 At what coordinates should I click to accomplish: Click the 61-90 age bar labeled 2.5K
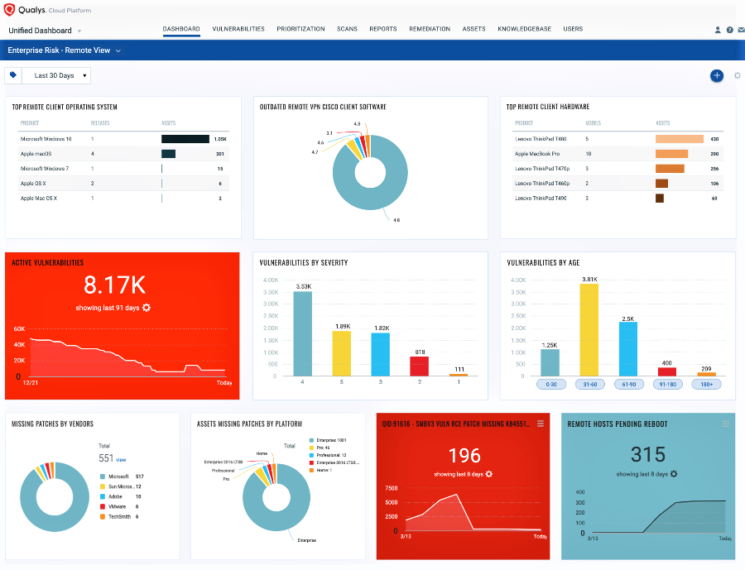point(628,349)
